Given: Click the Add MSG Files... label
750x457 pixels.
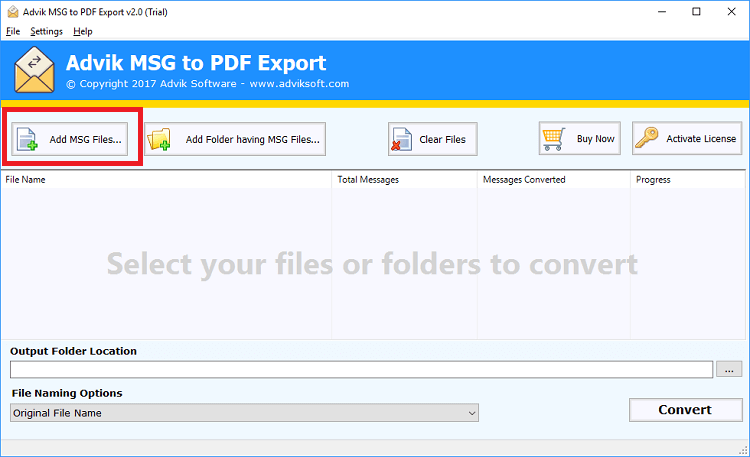Looking at the screenshot, I should pyautogui.click(x=86, y=139).
